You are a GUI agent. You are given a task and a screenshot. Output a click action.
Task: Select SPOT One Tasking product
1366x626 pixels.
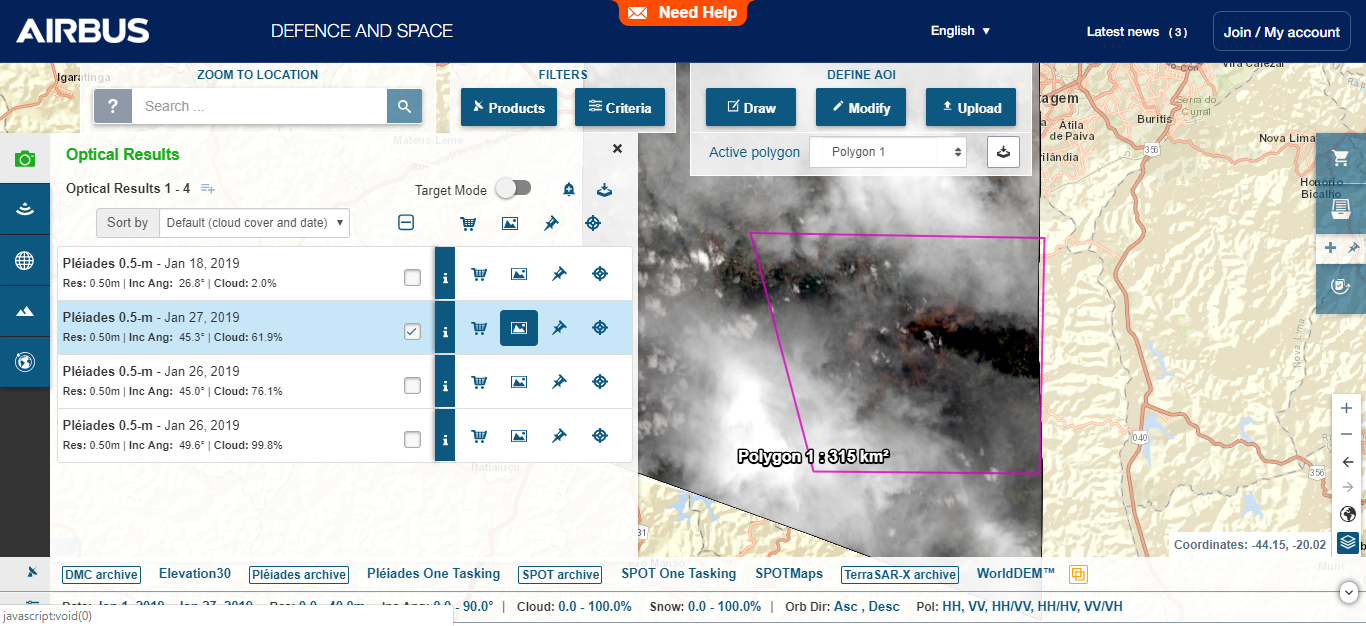(x=678, y=574)
